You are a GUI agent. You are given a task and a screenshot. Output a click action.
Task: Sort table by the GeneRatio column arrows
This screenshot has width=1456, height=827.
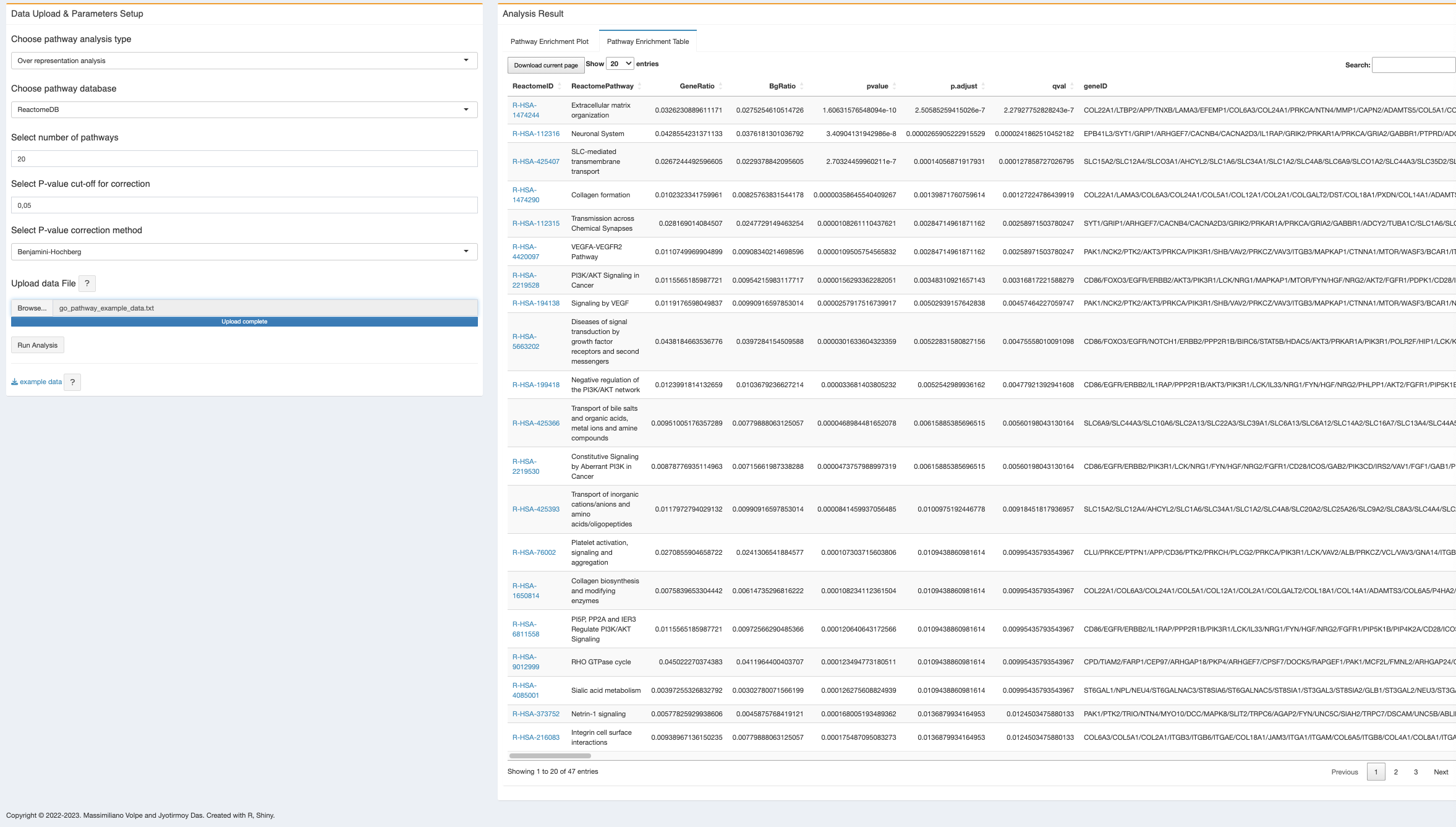[720, 86]
